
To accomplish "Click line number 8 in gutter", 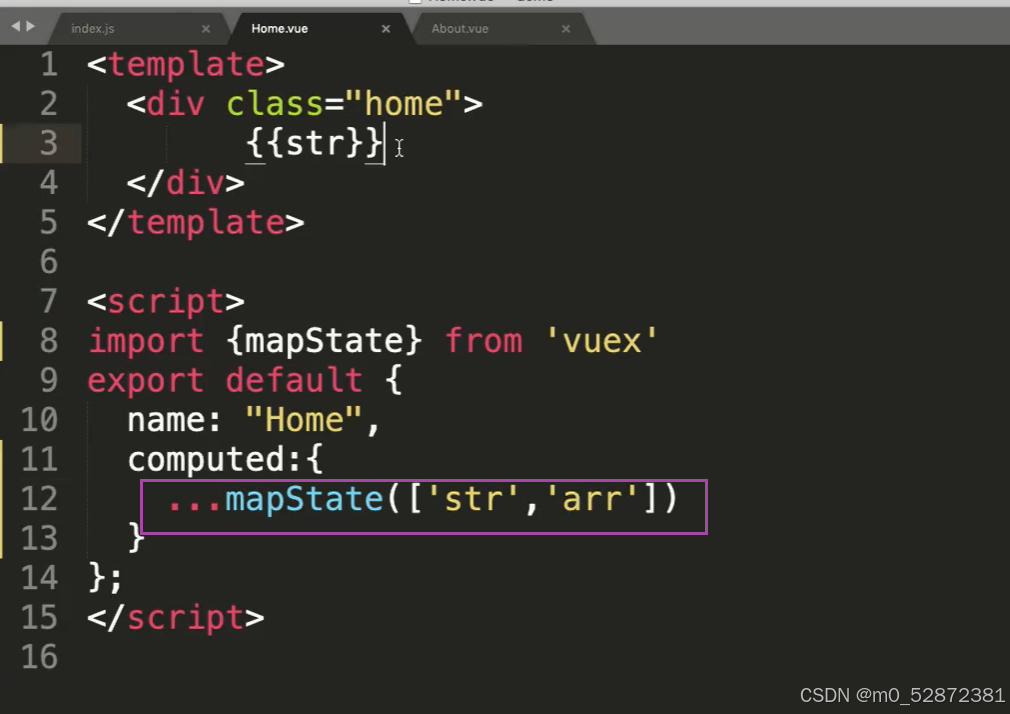I will (x=49, y=341).
